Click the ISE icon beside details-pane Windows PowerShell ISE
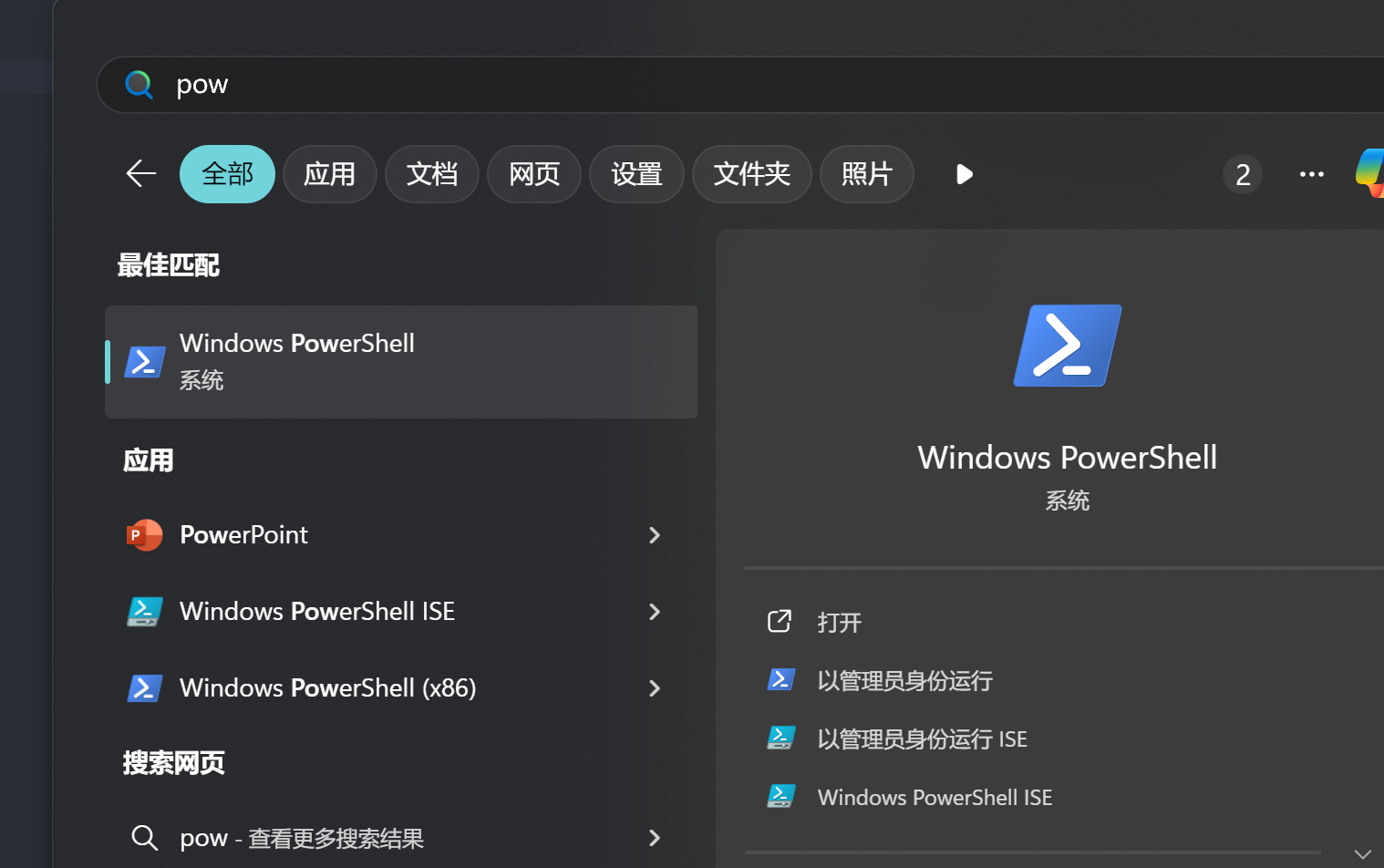 (780, 796)
